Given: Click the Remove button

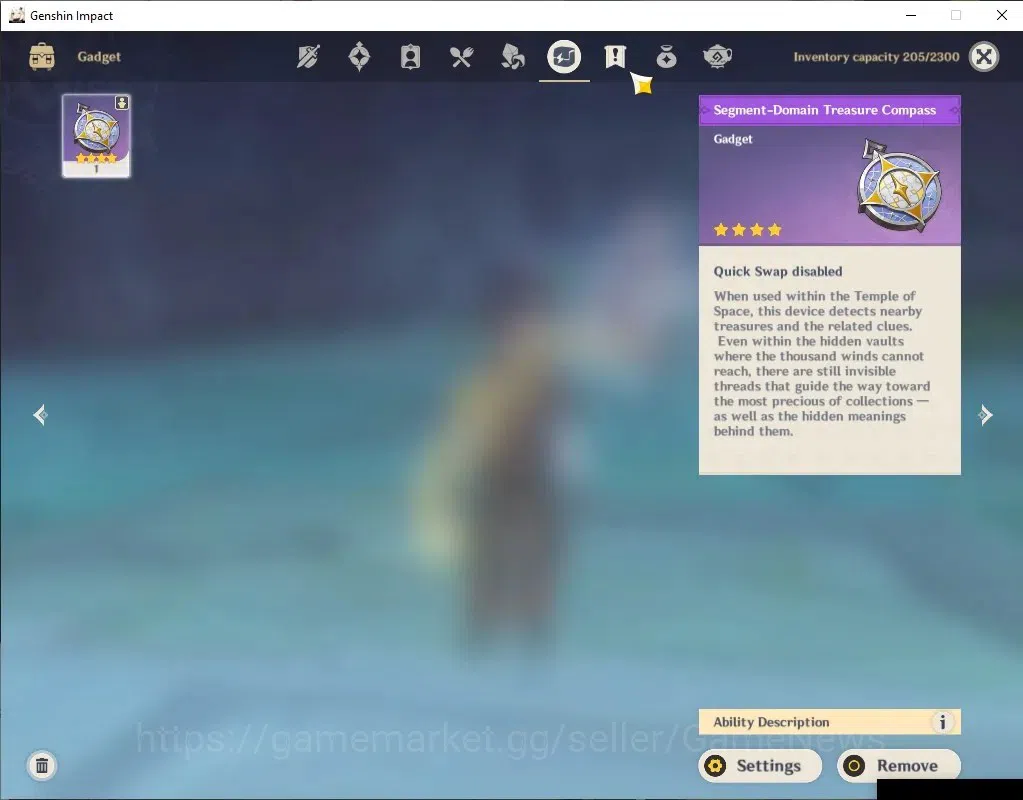Looking at the screenshot, I should tap(898, 765).
